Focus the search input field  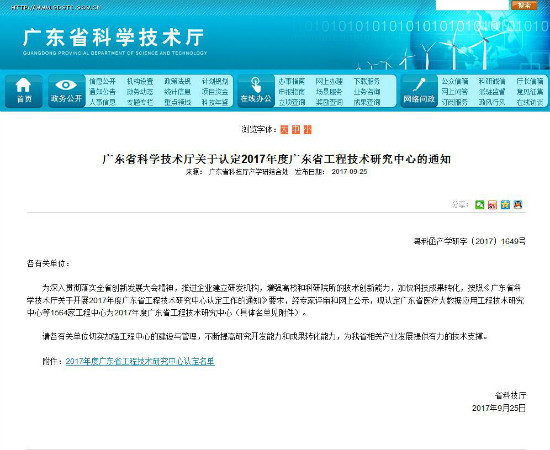(x=472, y=5)
